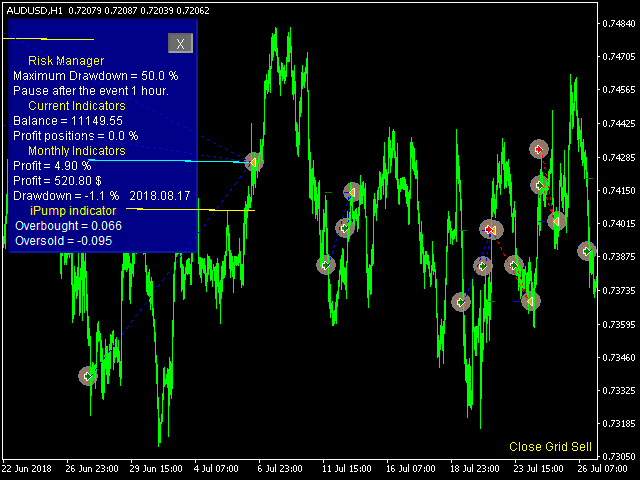Image resolution: width=640 pixels, height=480 pixels.
Task: Click the 0.74150 price axis label
Action: pos(619,191)
